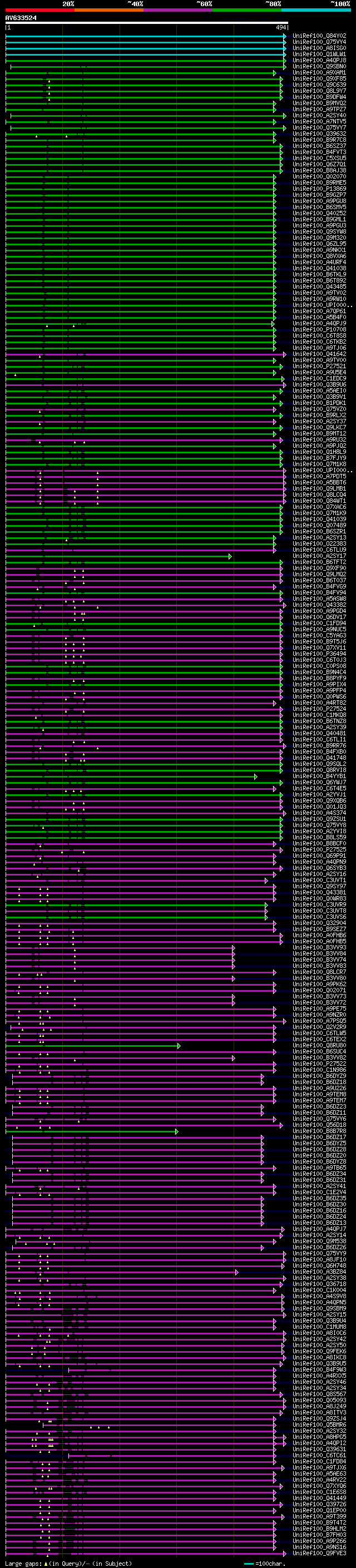Click the orange ~40% identity legend bar
The width and height of the screenshot is (356, 1568).
tap(109, 10)
